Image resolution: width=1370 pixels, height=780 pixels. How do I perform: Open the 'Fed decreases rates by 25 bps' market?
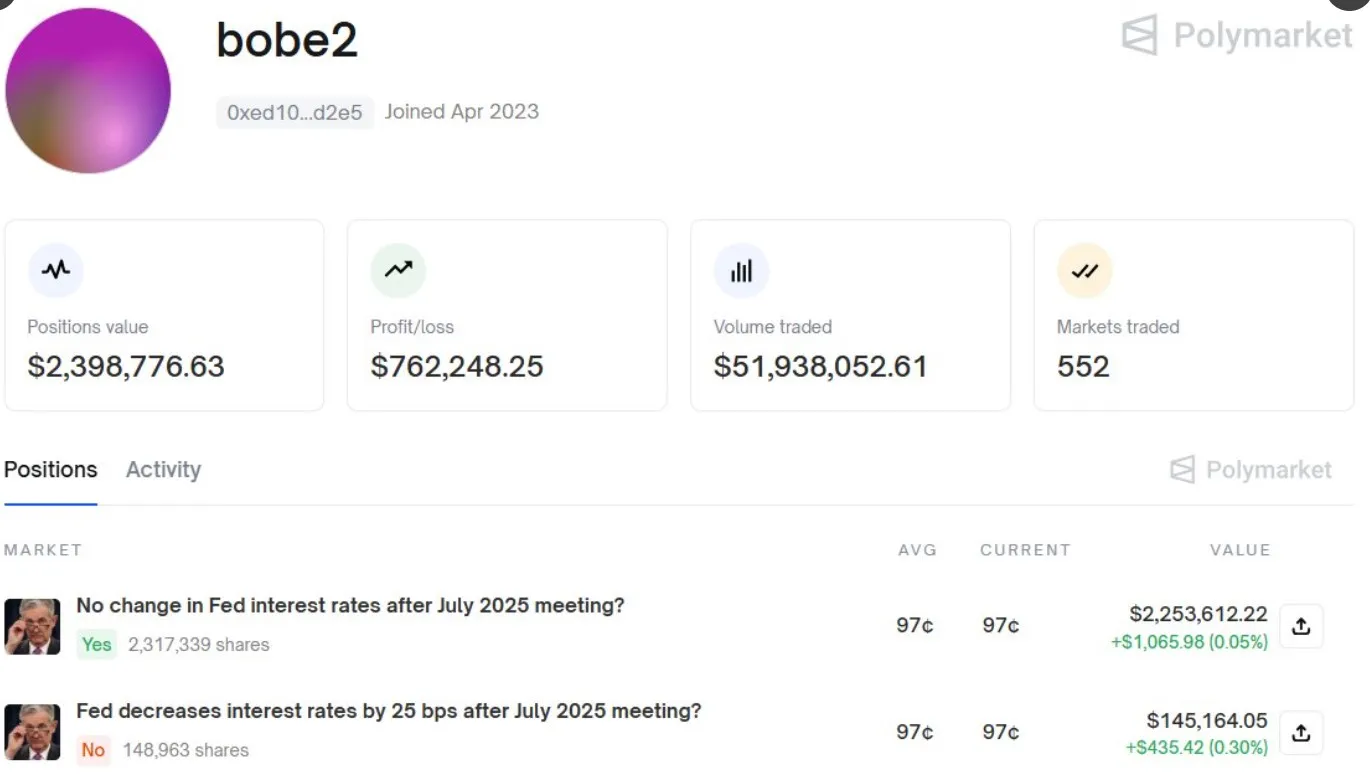pyautogui.click(x=388, y=711)
